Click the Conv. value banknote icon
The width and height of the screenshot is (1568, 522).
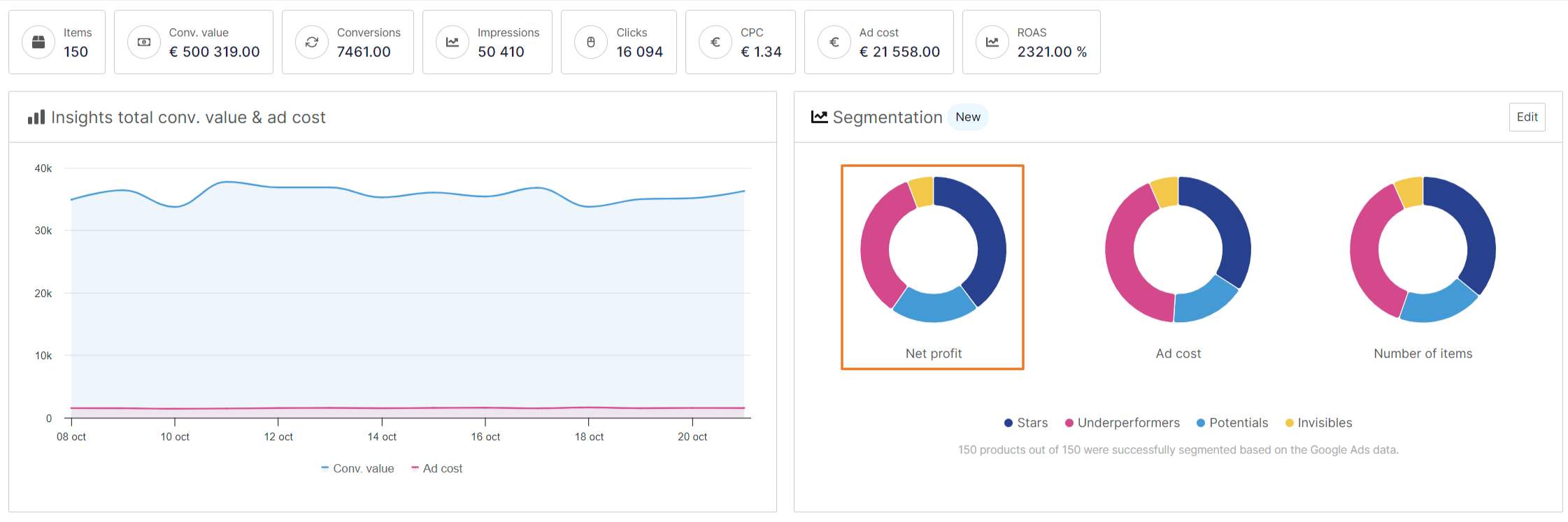click(144, 42)
